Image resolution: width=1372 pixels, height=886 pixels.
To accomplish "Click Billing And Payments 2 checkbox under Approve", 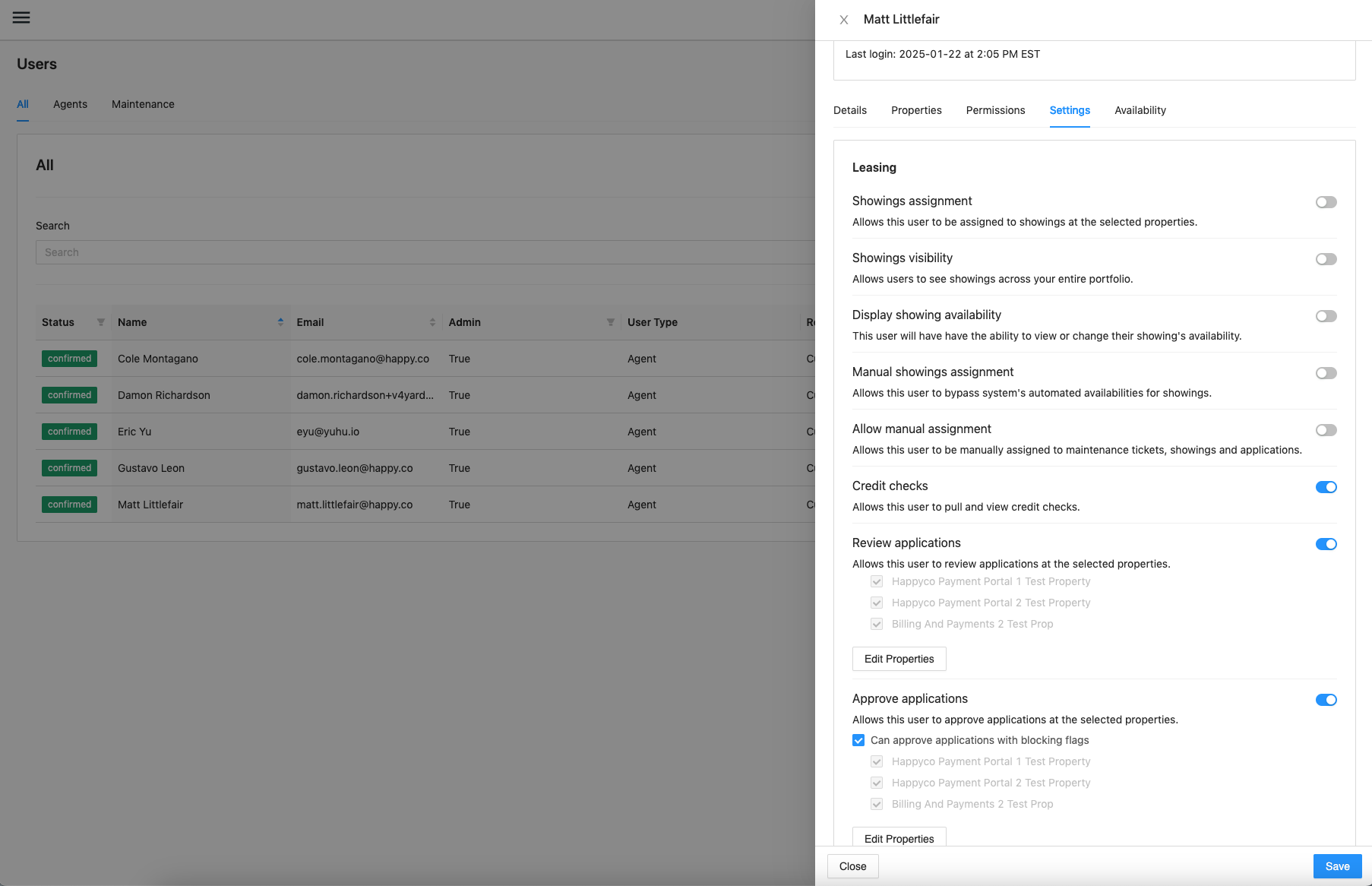I will (x=877, y=804).
